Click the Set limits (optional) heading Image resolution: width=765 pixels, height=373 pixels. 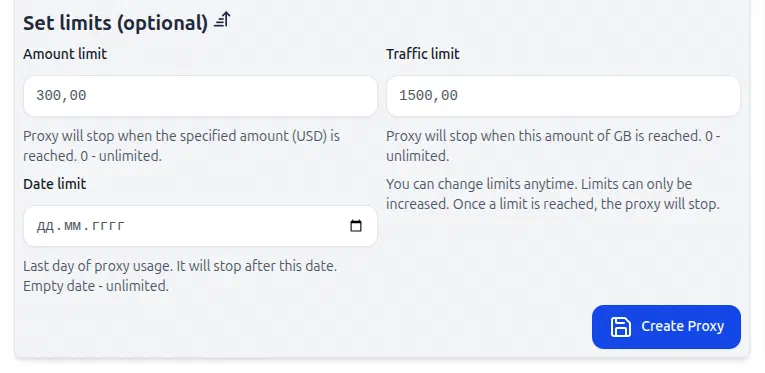click(116, 23)
